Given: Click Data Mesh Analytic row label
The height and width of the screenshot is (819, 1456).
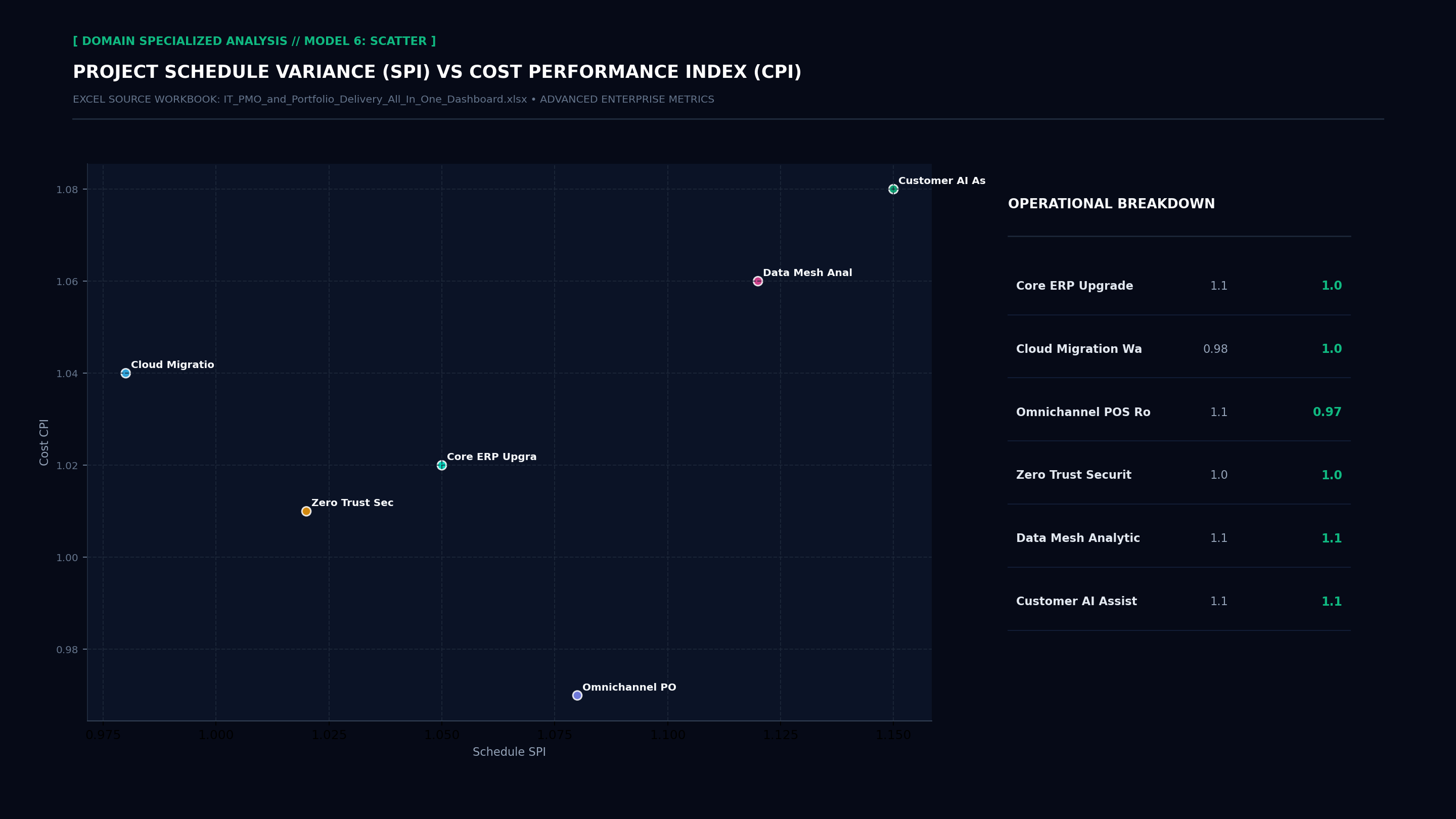Looking at the screenshot, I should pyautogui.click(x=1078, y=538).
